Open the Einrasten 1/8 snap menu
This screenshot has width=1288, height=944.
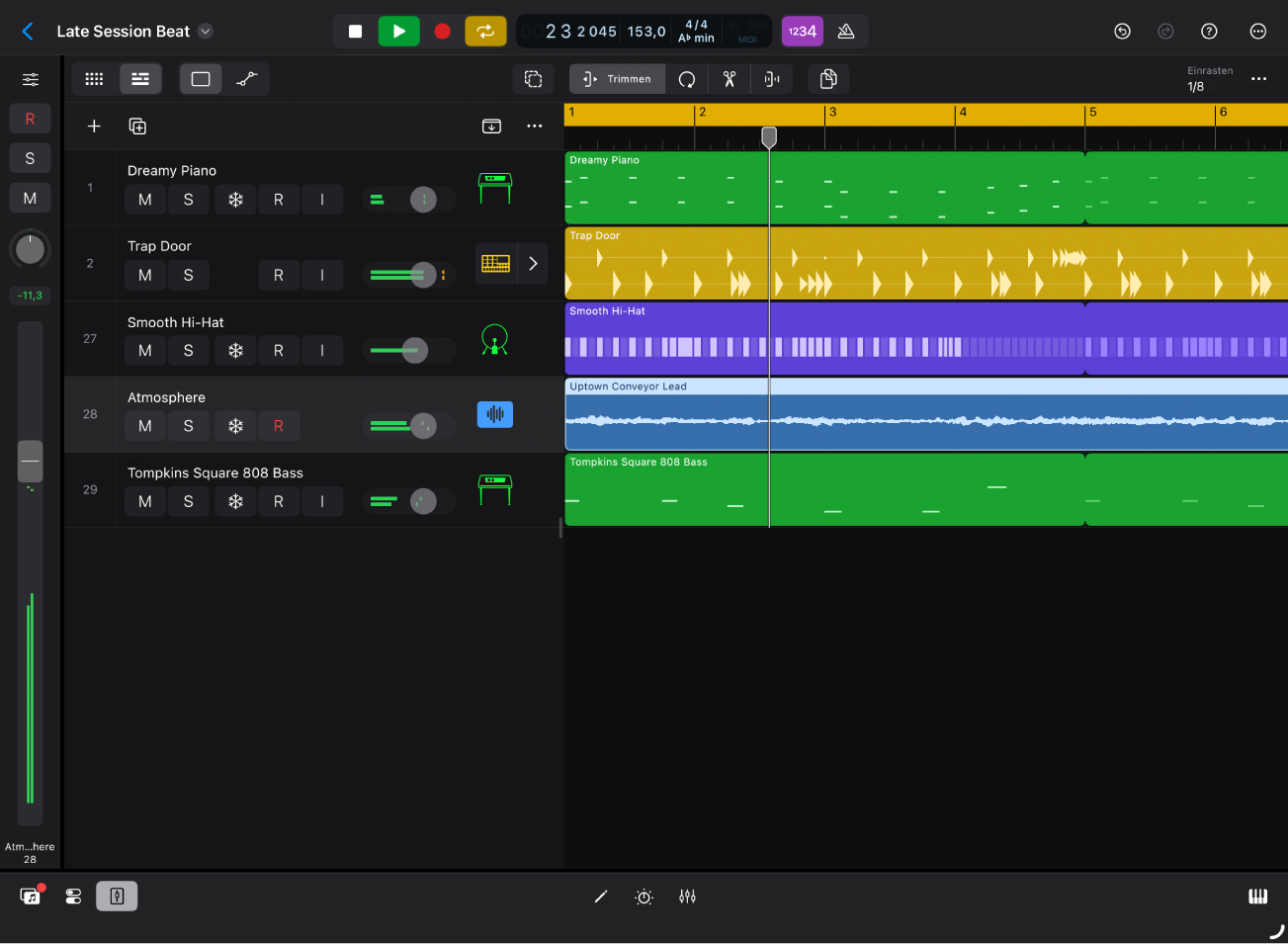[1210, 79]
